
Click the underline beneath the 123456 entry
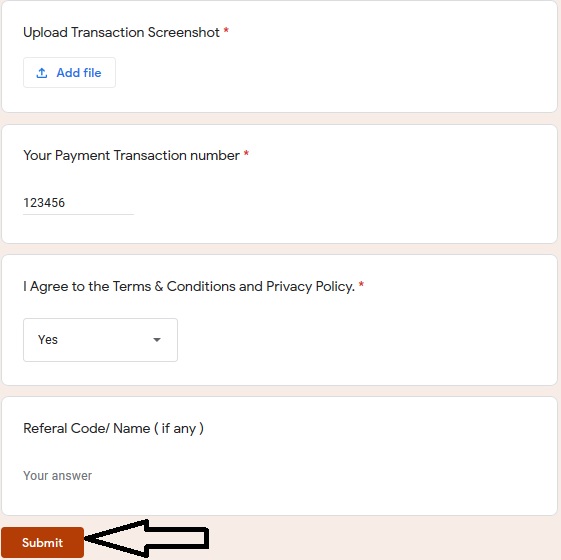[78, 214]
